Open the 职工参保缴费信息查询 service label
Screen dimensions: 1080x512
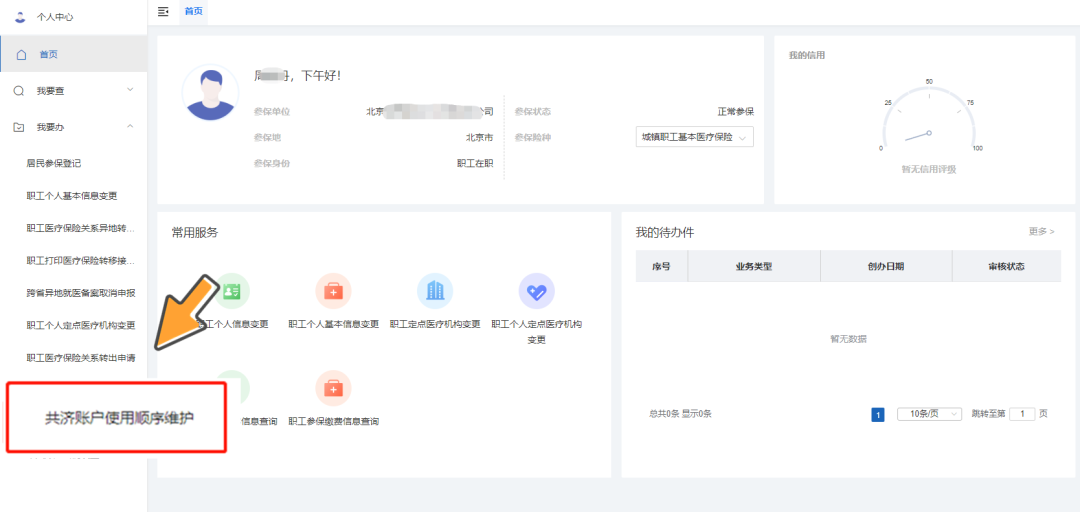point(333,421)
